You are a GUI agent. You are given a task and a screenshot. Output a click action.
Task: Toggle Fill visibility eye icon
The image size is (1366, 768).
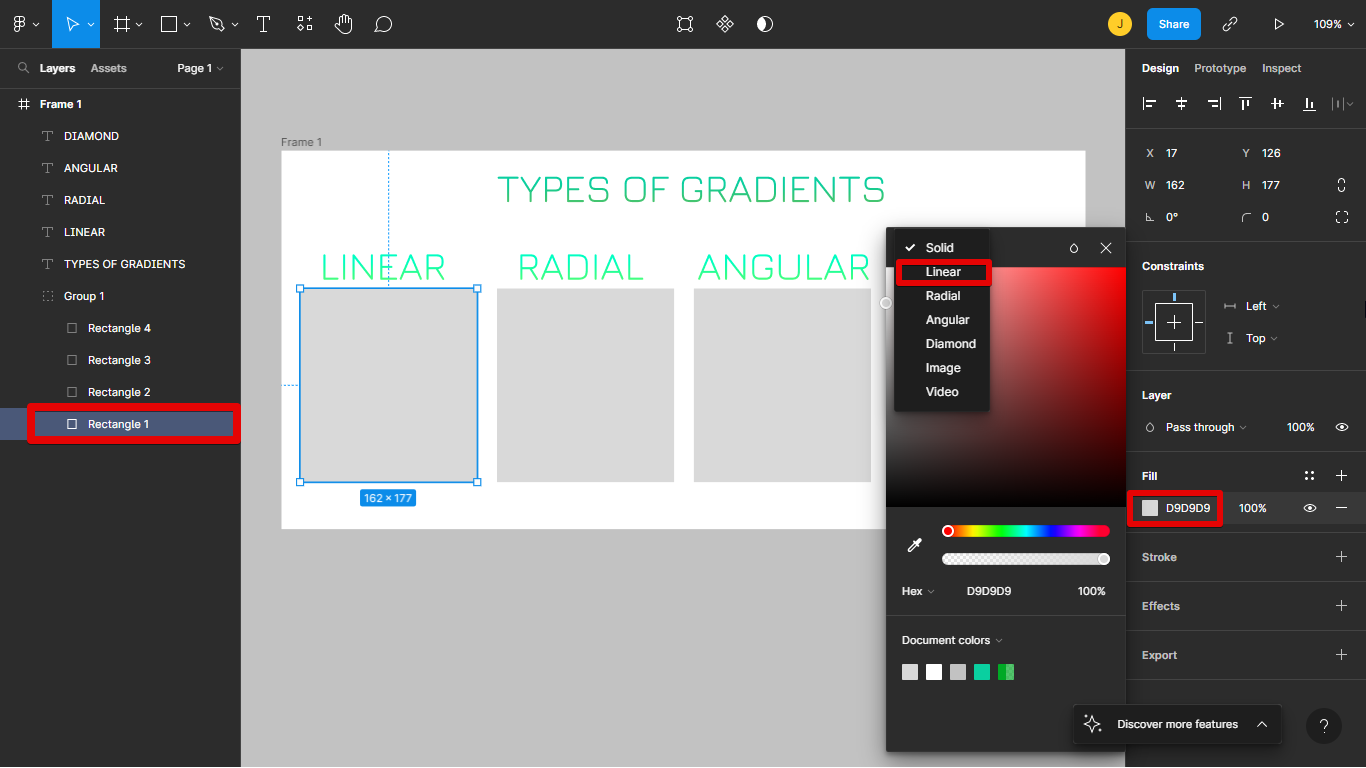[x=1310, y=508]
